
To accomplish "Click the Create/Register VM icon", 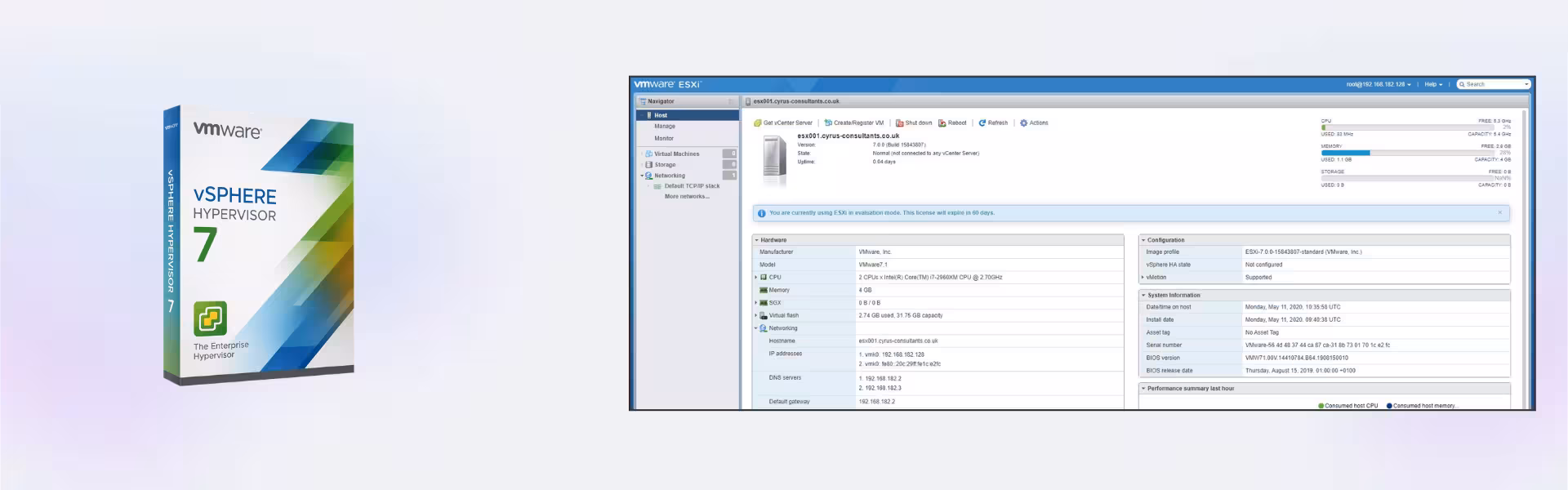I will point(828,123).
